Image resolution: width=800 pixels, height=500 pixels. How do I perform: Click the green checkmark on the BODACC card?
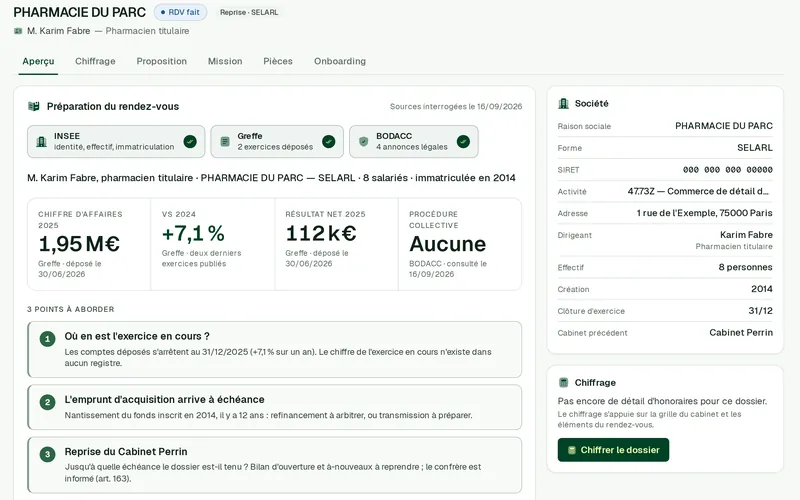point(463,141)
